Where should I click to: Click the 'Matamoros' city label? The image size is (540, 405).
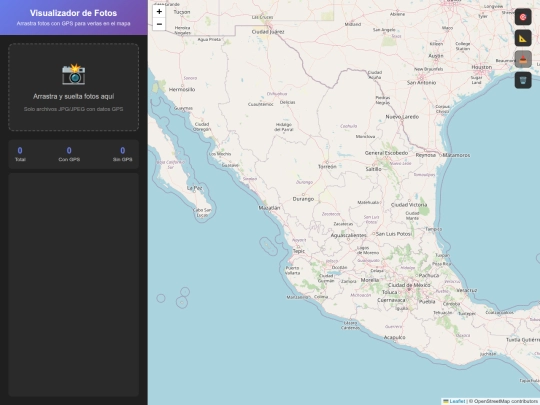tap(456, 155)
